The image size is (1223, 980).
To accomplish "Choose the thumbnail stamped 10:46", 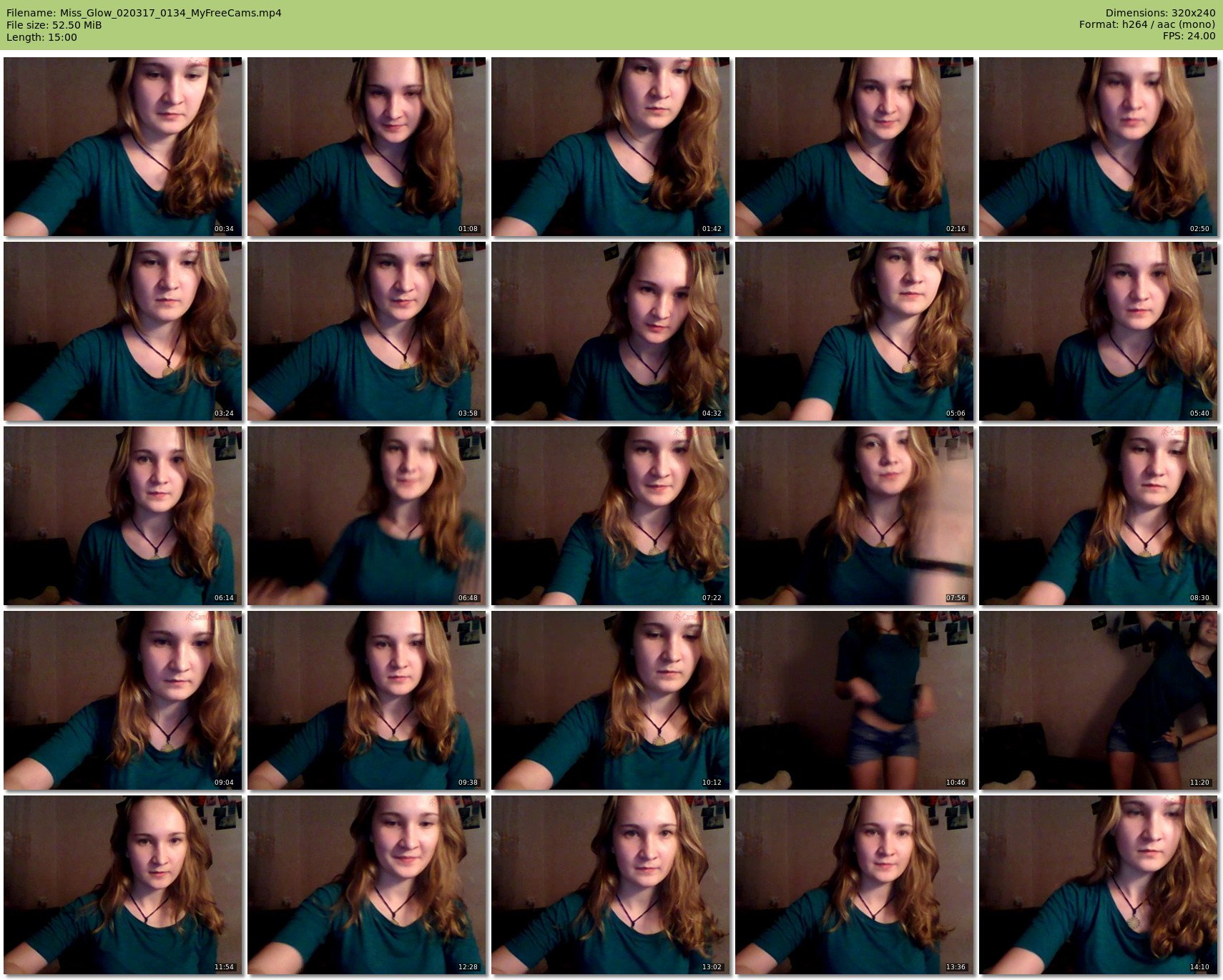I will click(x=855, y=700).
